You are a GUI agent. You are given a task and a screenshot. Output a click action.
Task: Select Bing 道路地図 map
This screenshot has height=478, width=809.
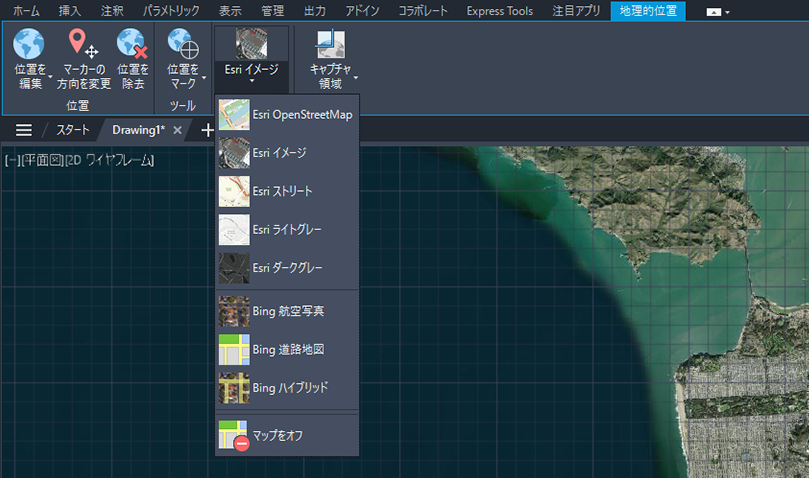pyautogui.click(x=287, y=349)
